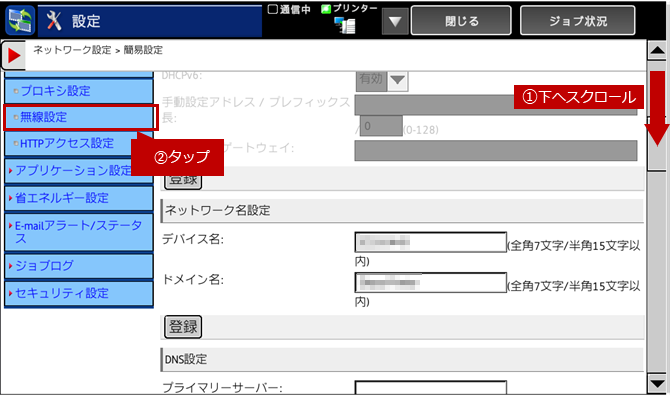Tap the scrollbar up arrow
Image resolution: width=670 pixels, height=396 pixels.
(x=657, y=51)
